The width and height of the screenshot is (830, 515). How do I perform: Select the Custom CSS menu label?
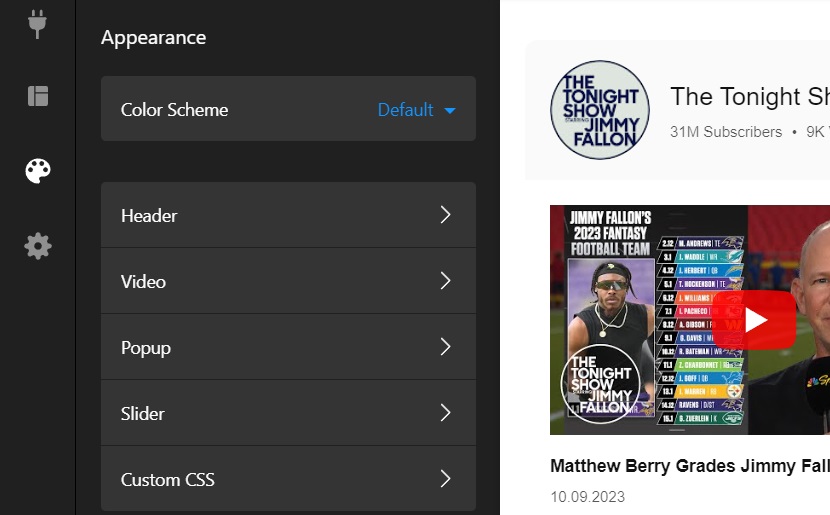click(168, 479)
